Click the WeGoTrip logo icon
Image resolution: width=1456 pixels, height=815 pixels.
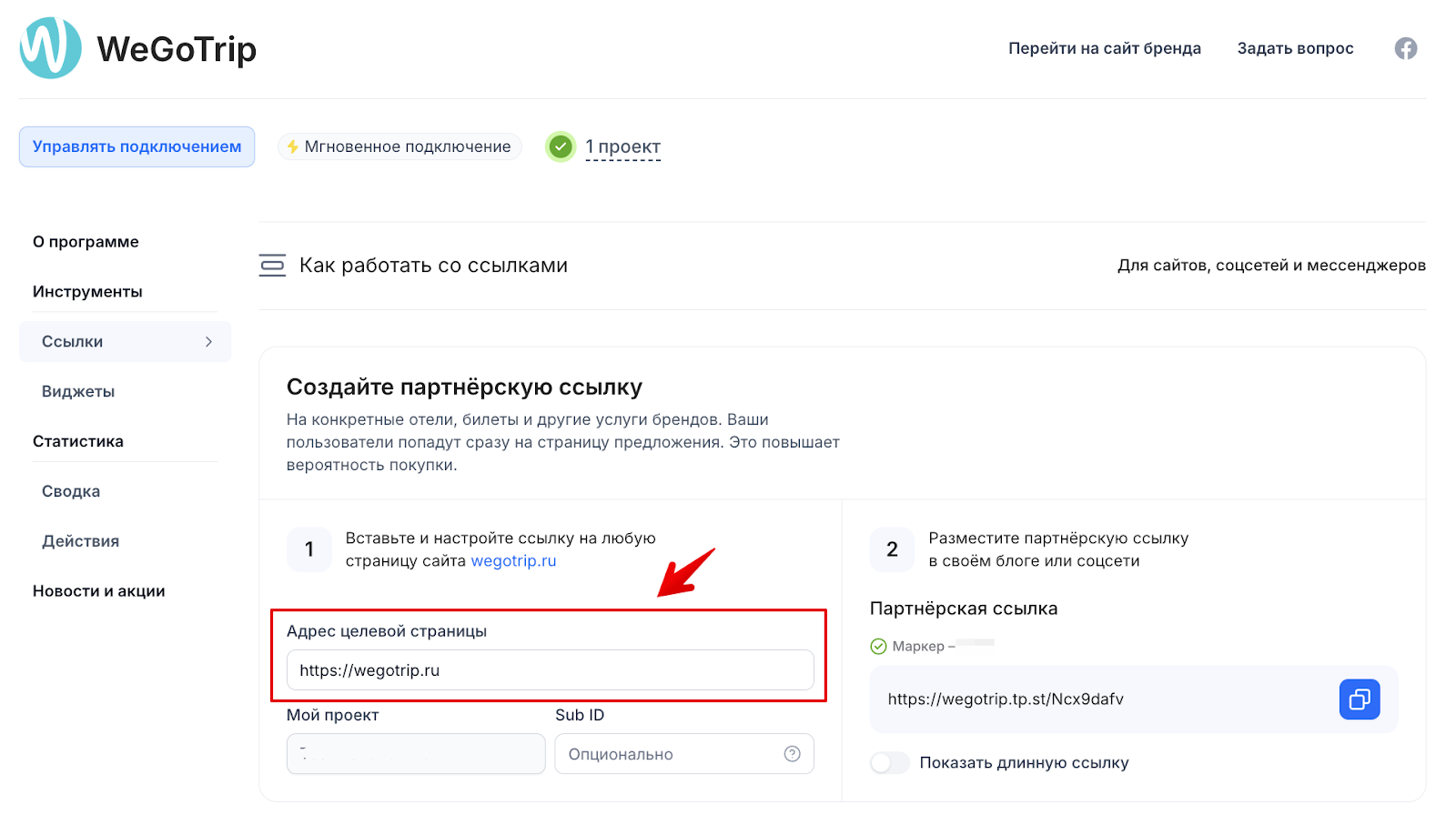(x=50, y=48)
